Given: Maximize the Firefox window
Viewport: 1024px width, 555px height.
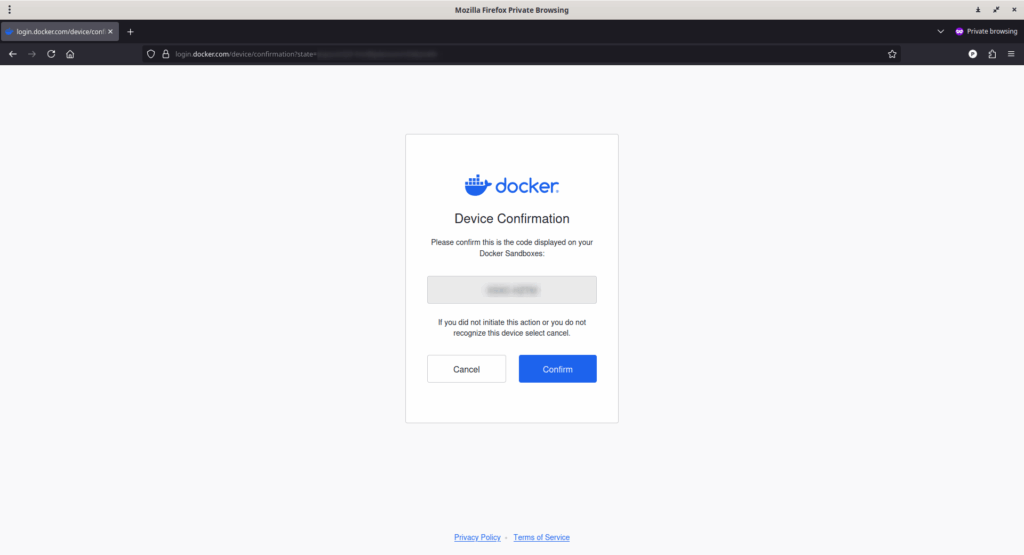Looking at the screenshot, I should [x=996, y=10].
